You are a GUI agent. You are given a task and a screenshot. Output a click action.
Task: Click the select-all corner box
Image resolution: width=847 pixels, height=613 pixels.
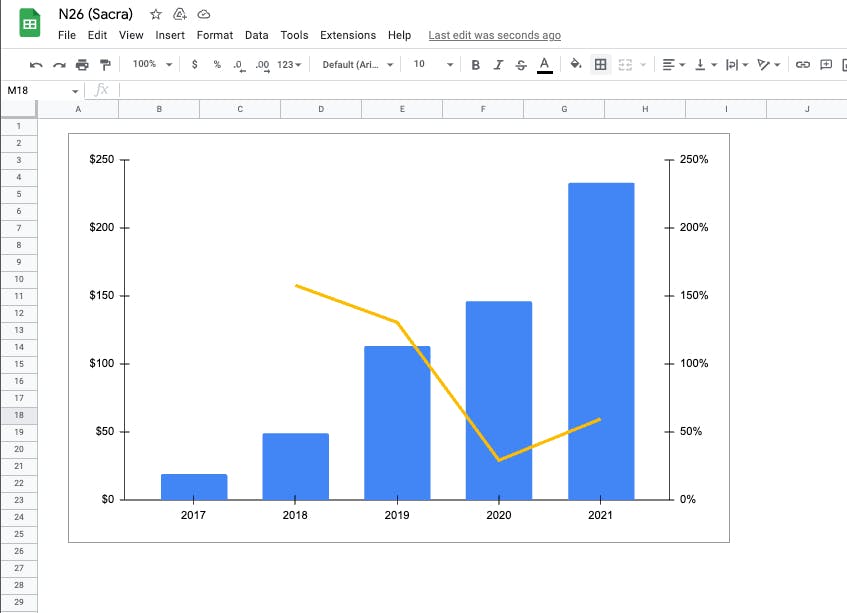[x=19, y=109]
